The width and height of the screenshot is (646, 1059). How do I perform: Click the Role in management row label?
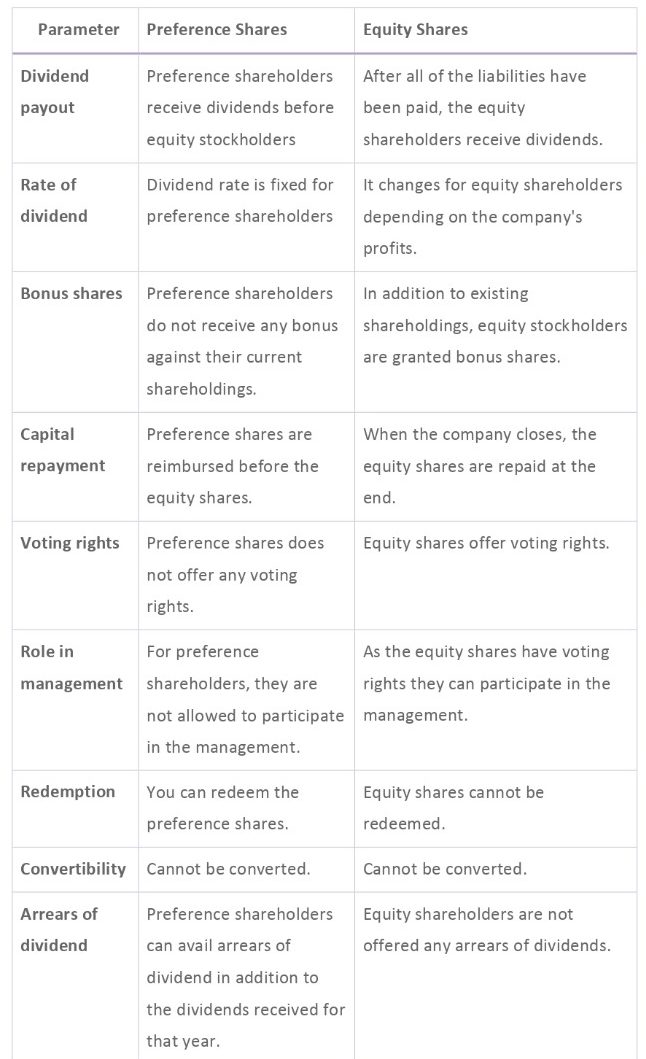click(x=71, y=667)
